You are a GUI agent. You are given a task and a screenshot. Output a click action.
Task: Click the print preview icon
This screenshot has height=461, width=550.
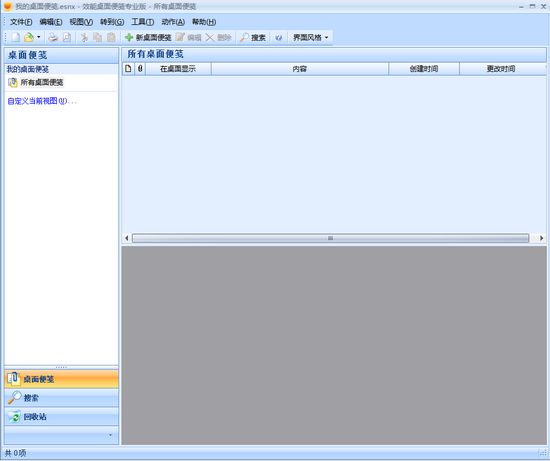pyautogui.click(x=67, y=37)
